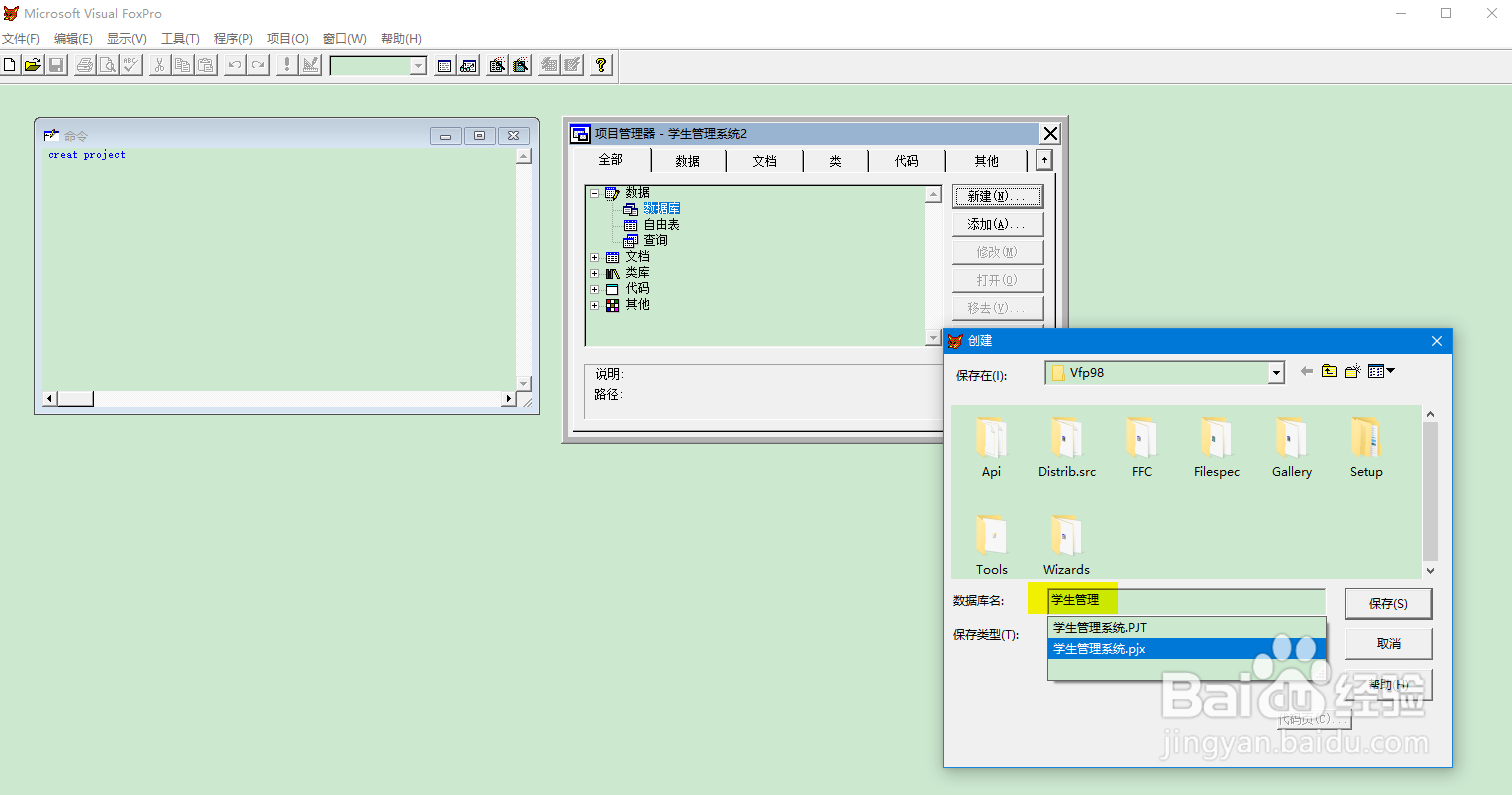Click the Modify Form toolbar icon
Screen dimensions: 1512x795
(x=310, y=65)
